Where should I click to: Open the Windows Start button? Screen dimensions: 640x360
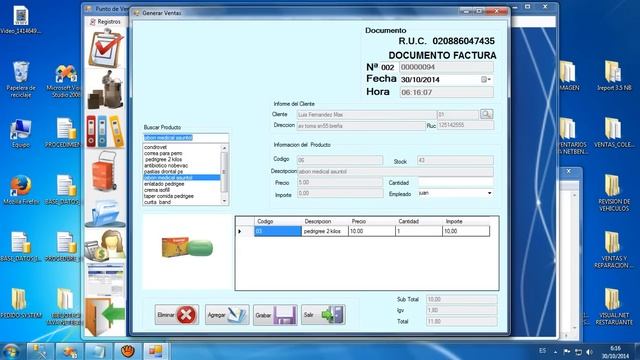point(11,351)
